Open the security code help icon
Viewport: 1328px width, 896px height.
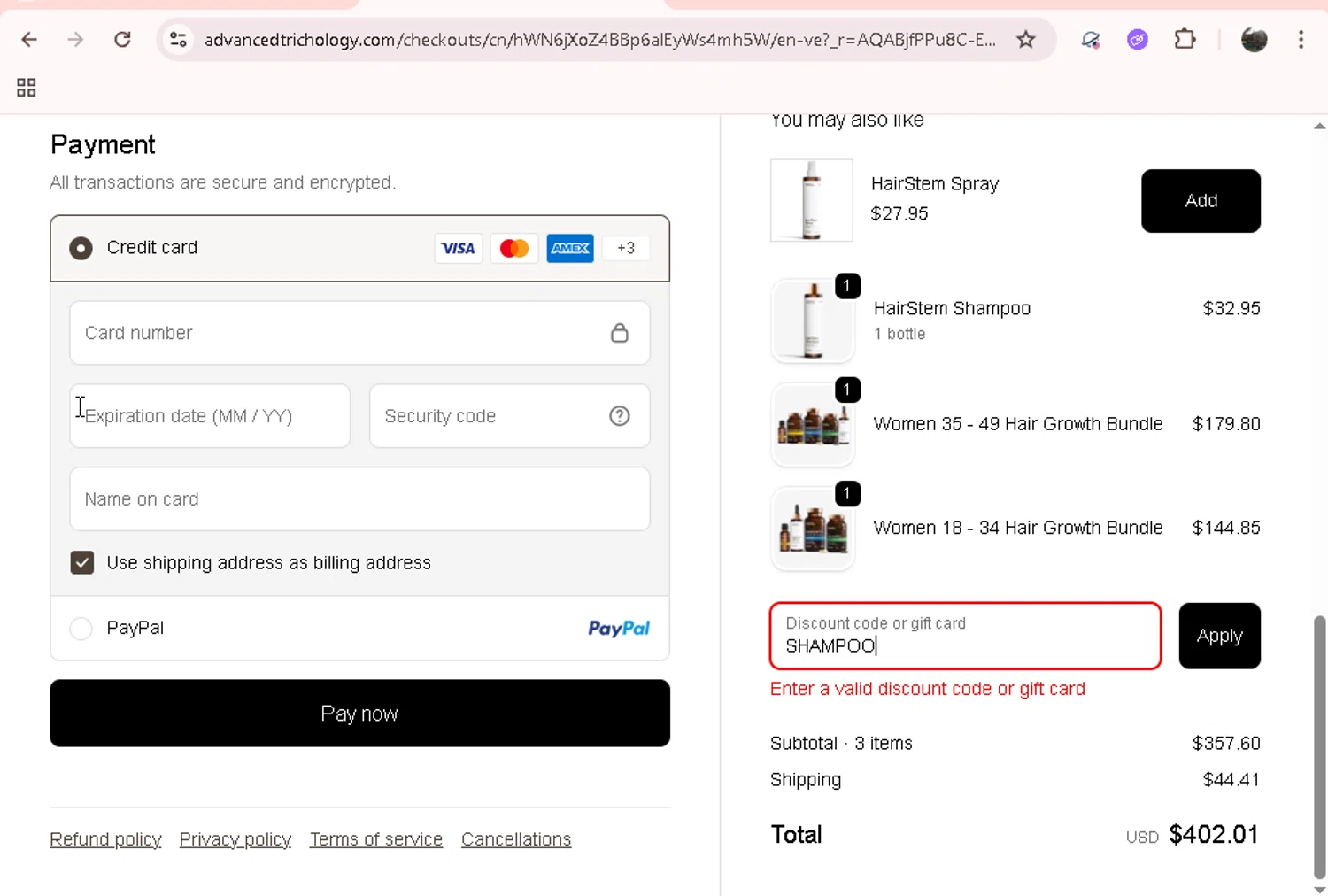tap(620, 416)
